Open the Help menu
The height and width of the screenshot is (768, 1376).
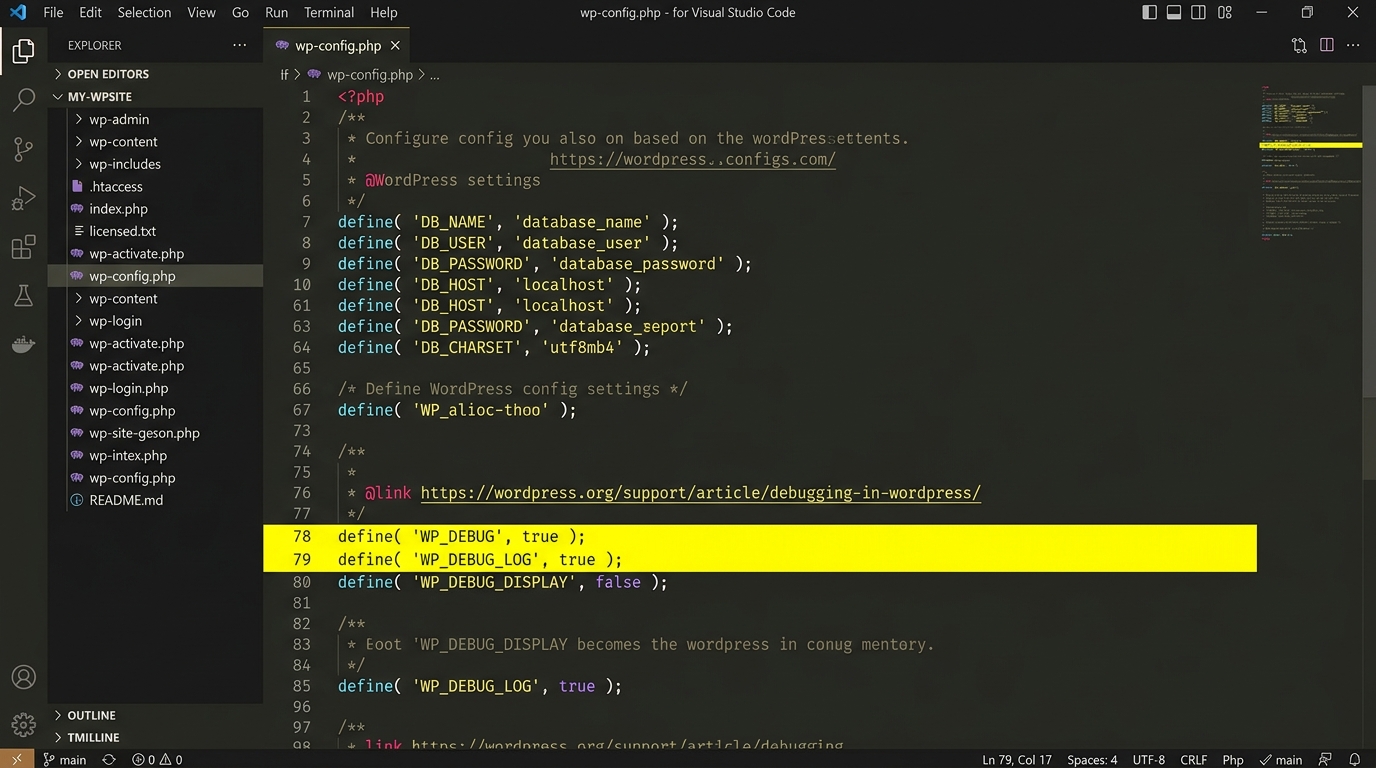tap(383, 12)
